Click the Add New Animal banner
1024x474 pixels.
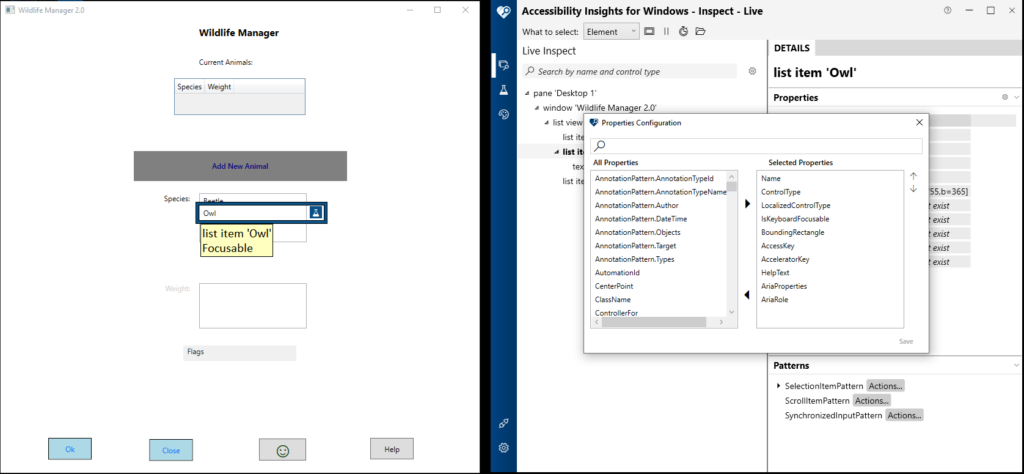(240, 166)
